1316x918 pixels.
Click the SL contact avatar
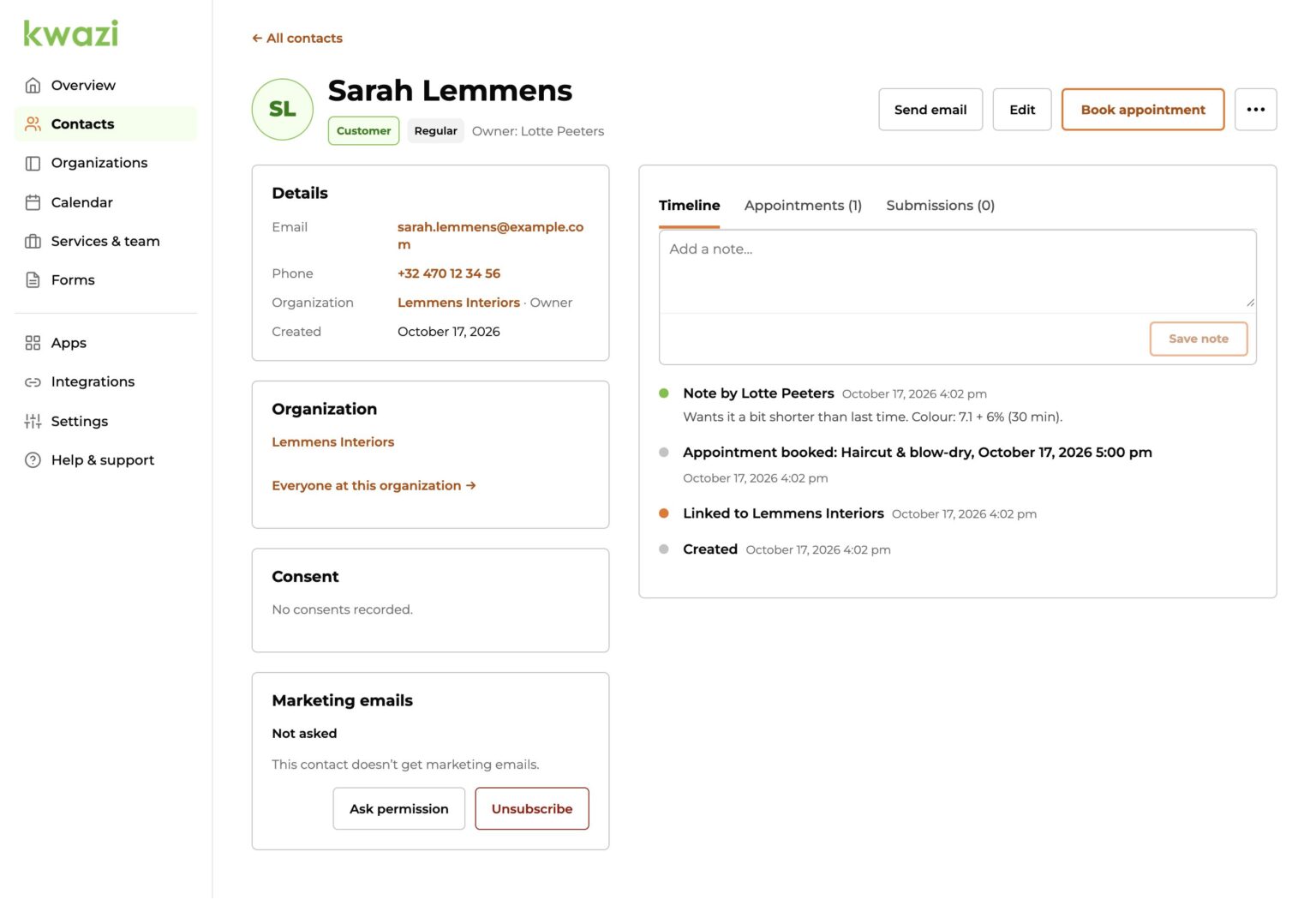[282, 110]
